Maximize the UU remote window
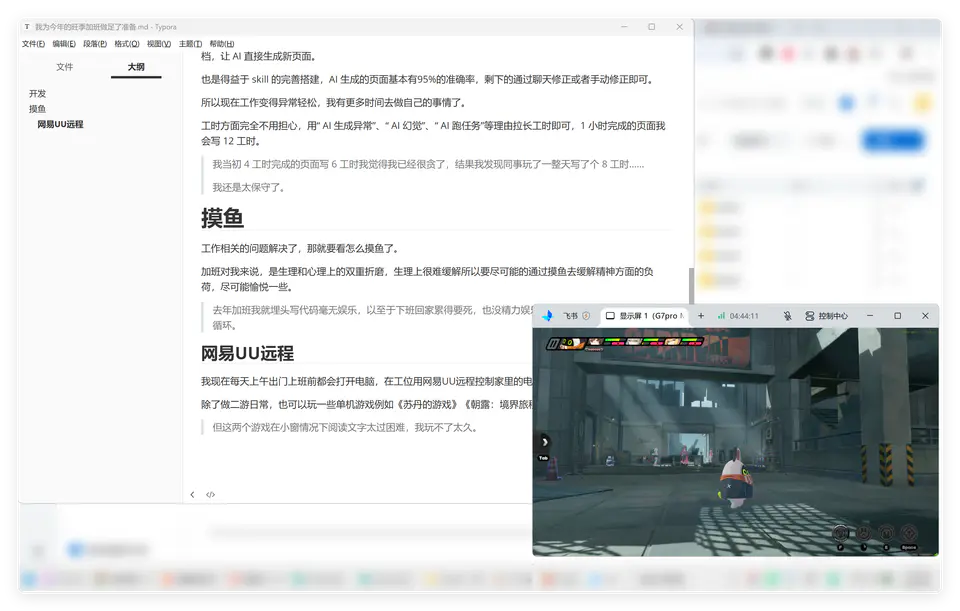The image size is (960, 611). point(898,316)
